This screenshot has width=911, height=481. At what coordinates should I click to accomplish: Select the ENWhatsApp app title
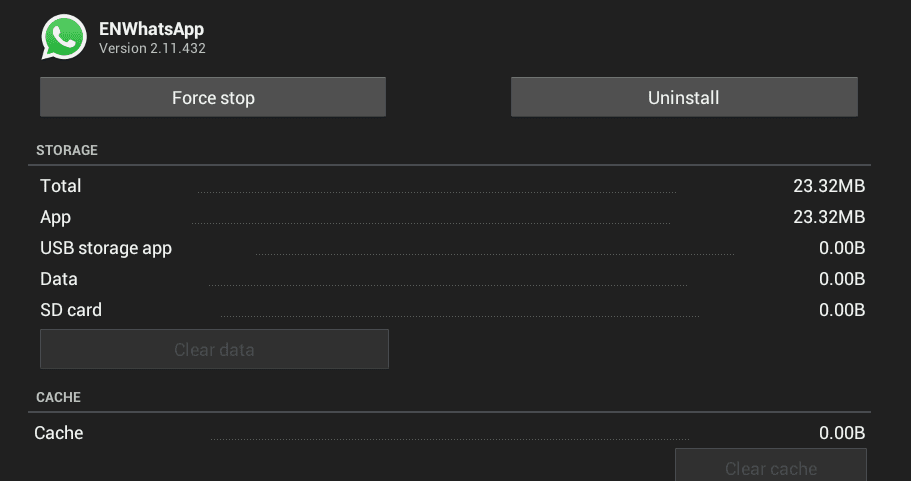151,29
